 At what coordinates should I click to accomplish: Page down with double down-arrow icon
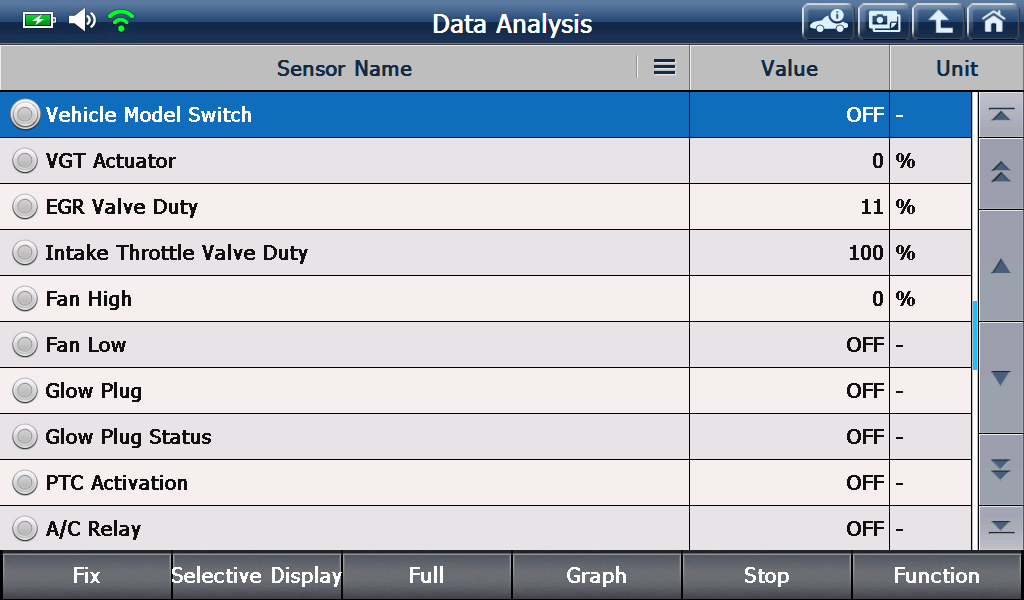[x=1000, y=469]
